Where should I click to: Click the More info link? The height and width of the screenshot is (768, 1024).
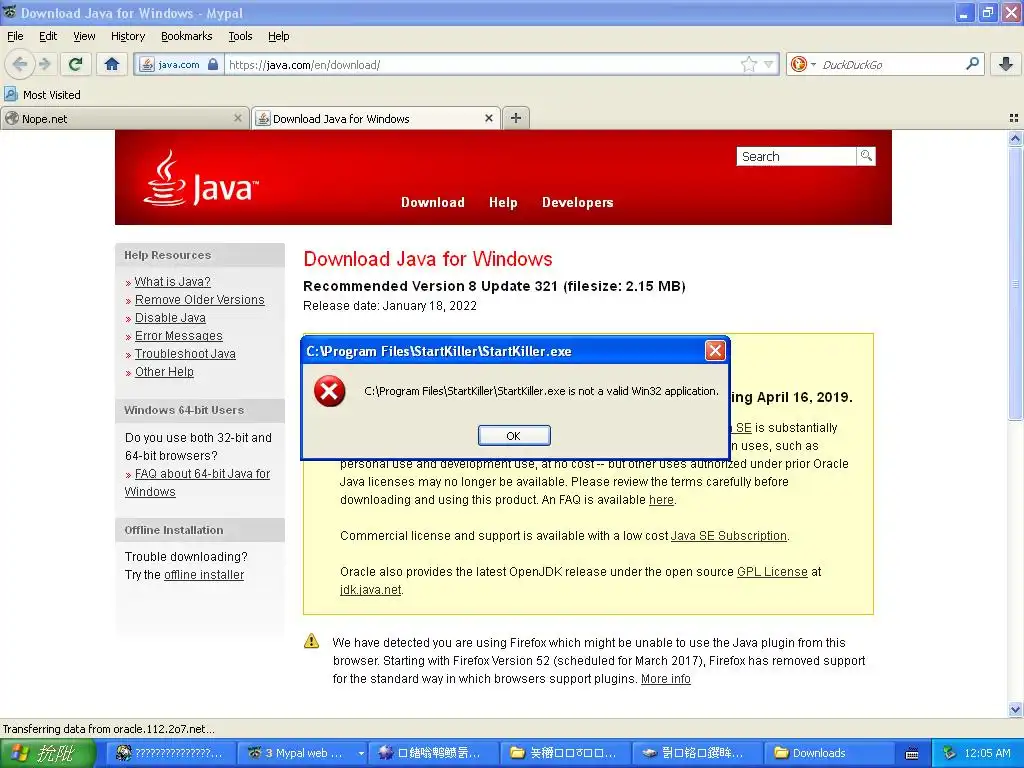tap(665, 679)
